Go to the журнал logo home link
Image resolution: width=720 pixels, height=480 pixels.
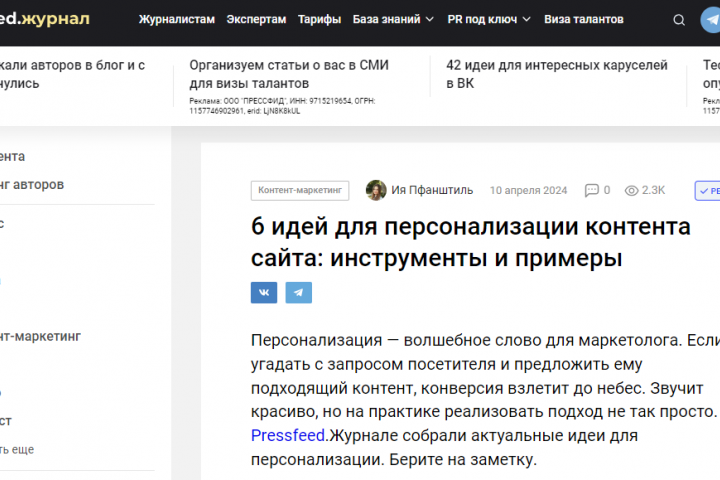45,19
